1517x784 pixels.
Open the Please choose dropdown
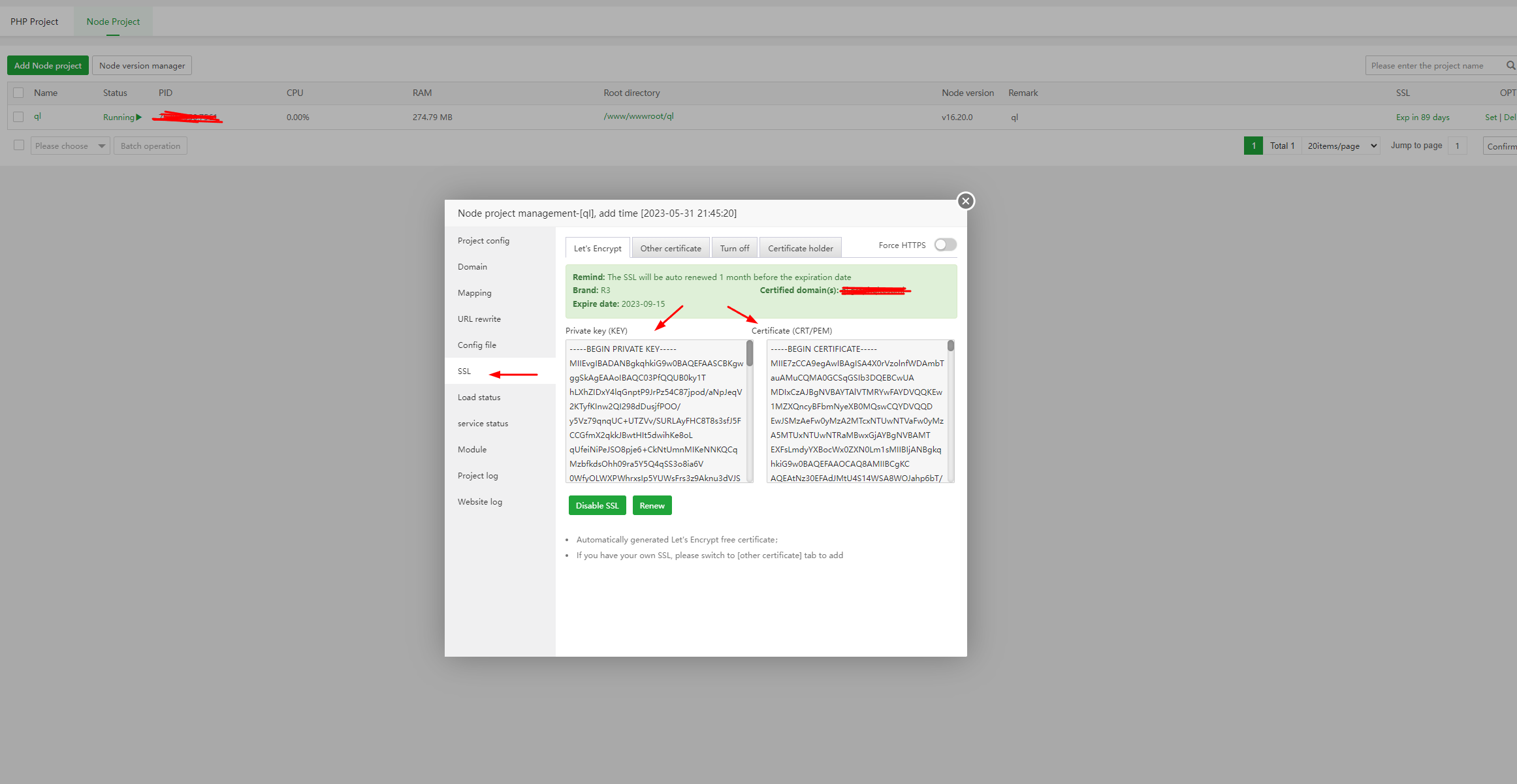[70, 146]
